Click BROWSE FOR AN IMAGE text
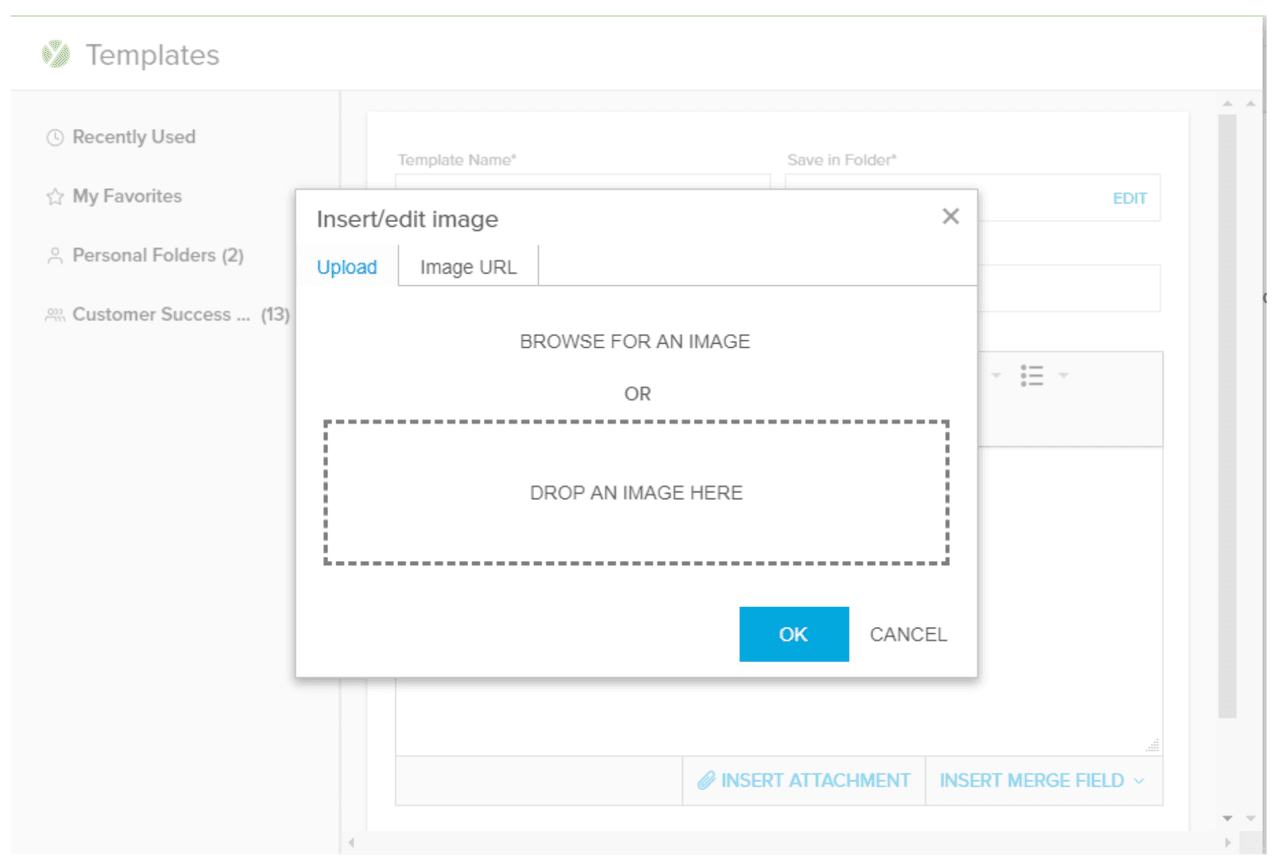Image resolution: width=1280 pixels, height=860 pixels. click(x=635, y=342)
